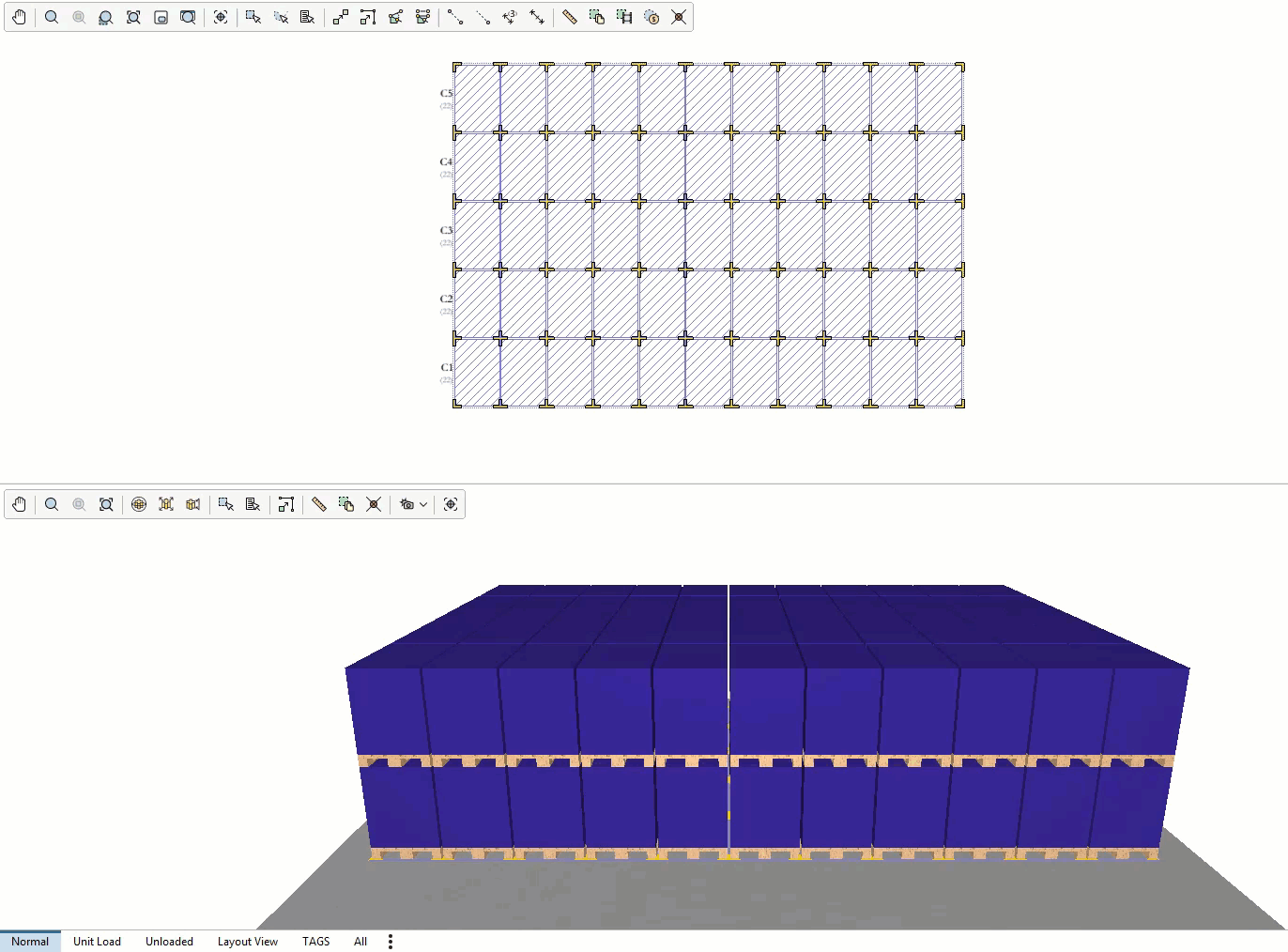Select the dashed line segment tool
Viewport: 1288px width, 952px height.
[483, 17]
